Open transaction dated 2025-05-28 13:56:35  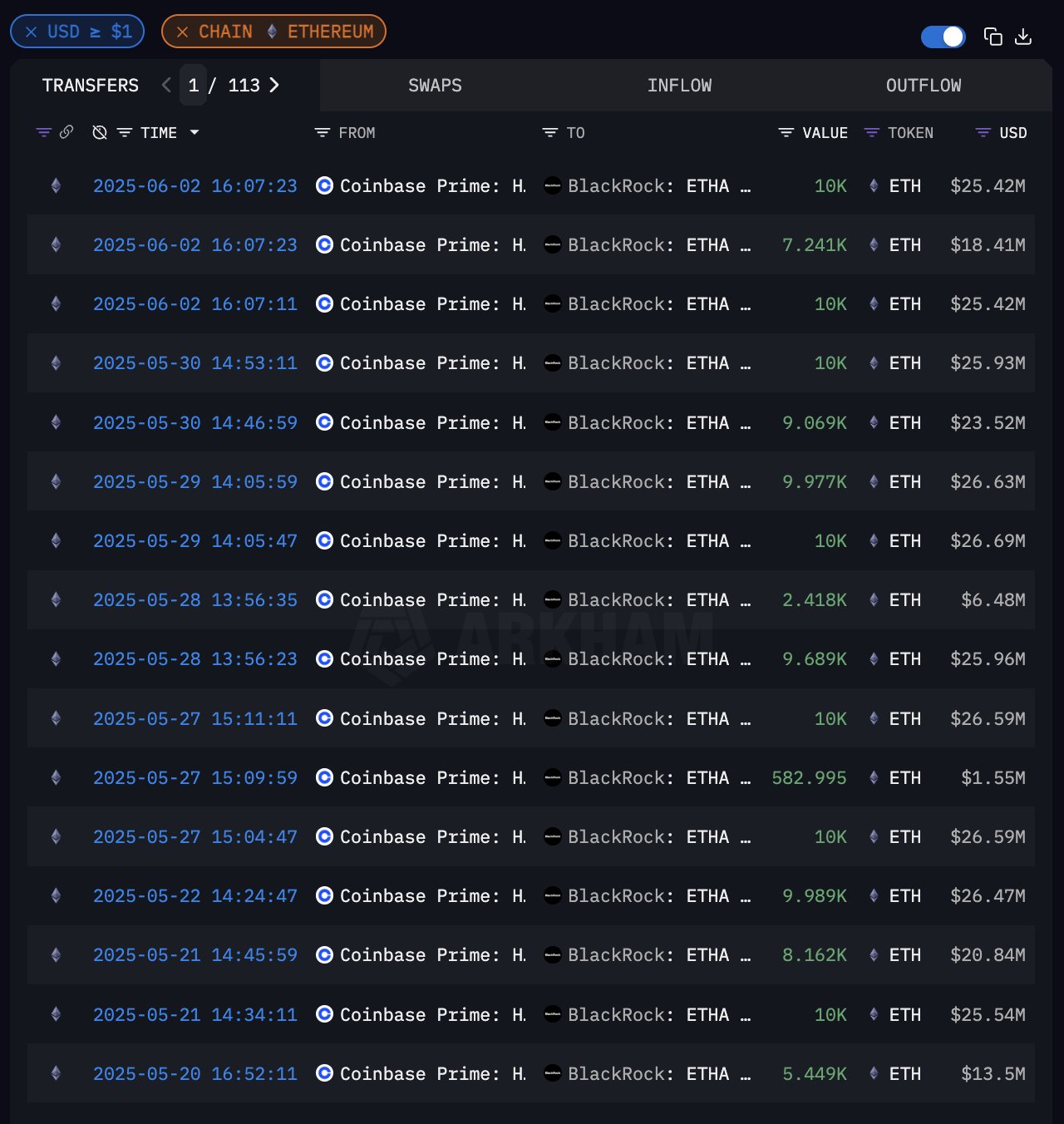point(195,600)
